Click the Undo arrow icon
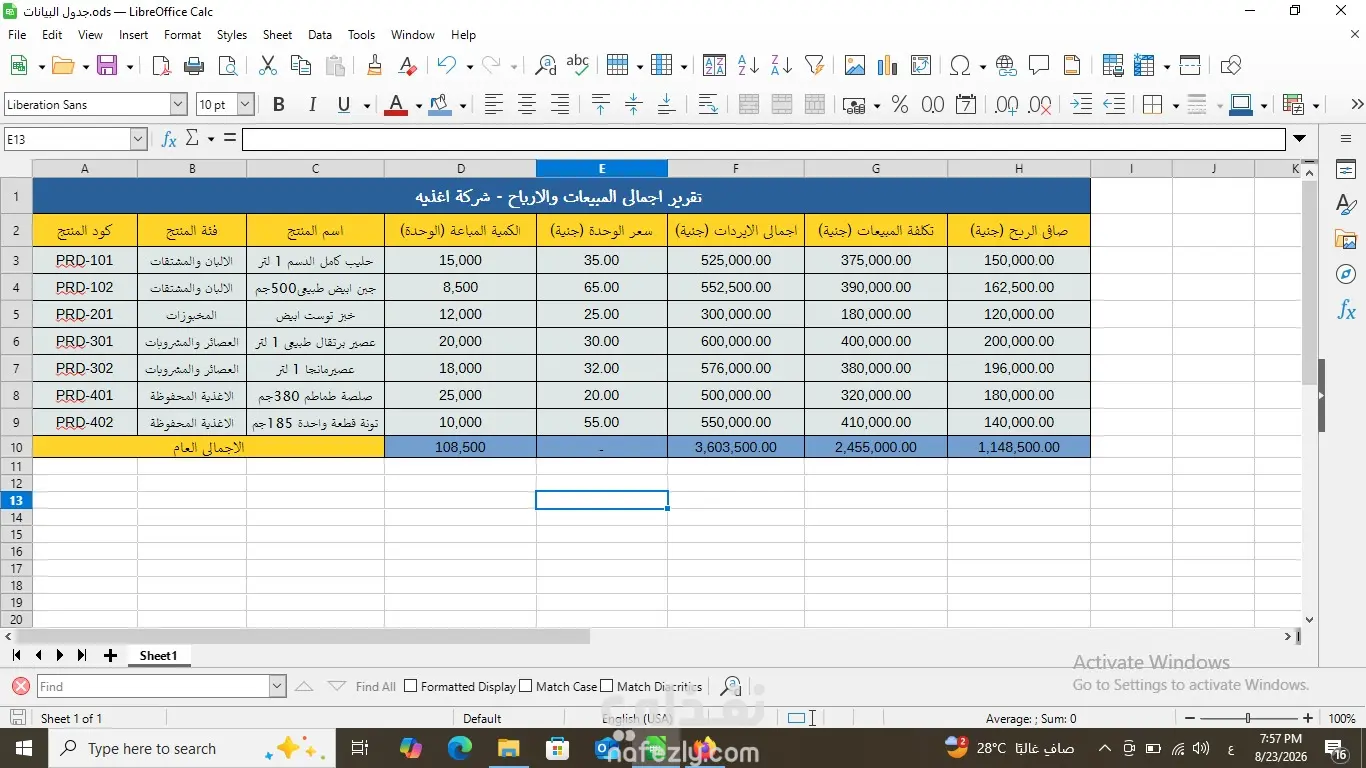The image size is (1366, 768). point(447,66)
